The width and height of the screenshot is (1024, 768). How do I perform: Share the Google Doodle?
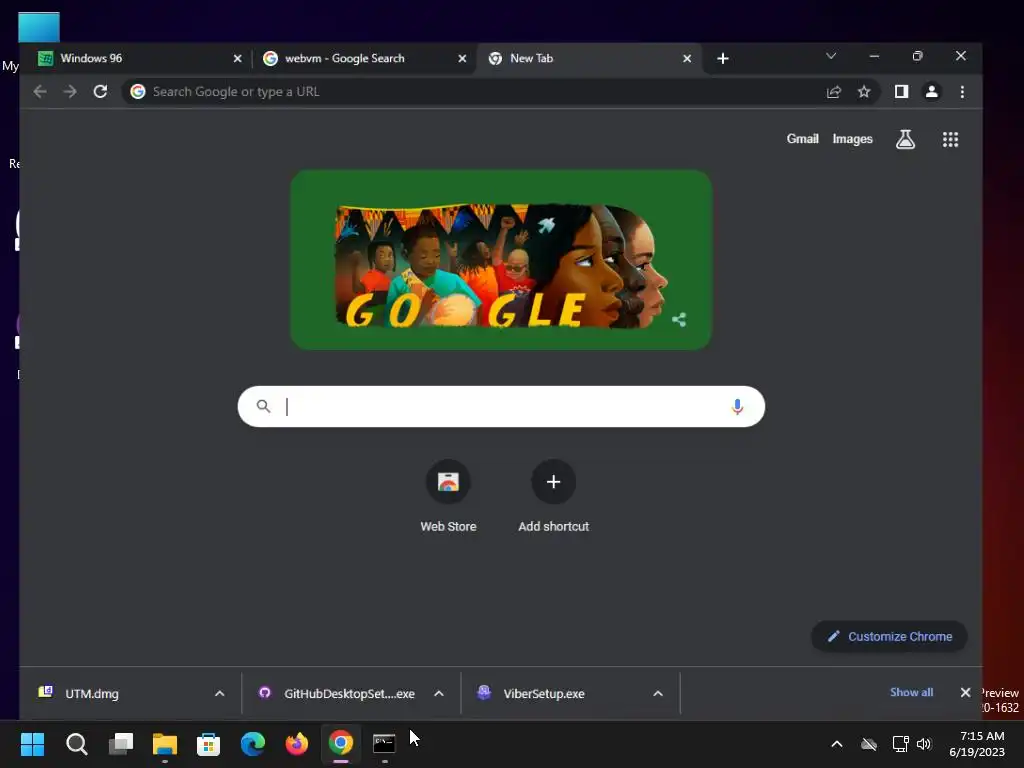(679, 319)
